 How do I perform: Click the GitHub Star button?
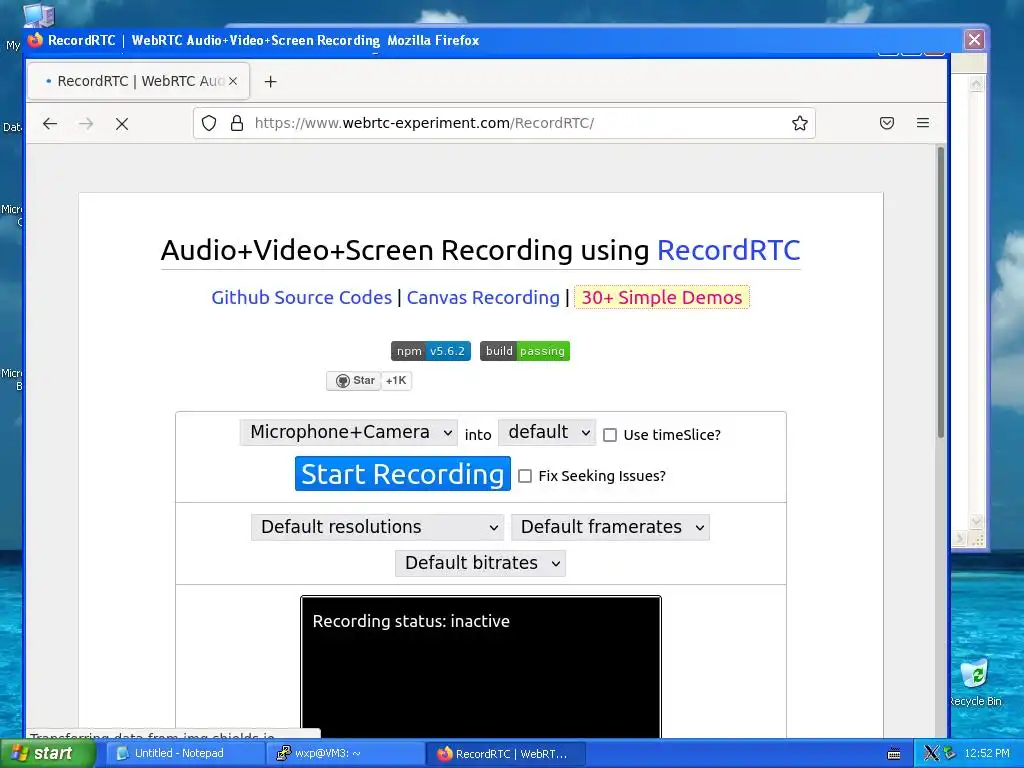354,381
